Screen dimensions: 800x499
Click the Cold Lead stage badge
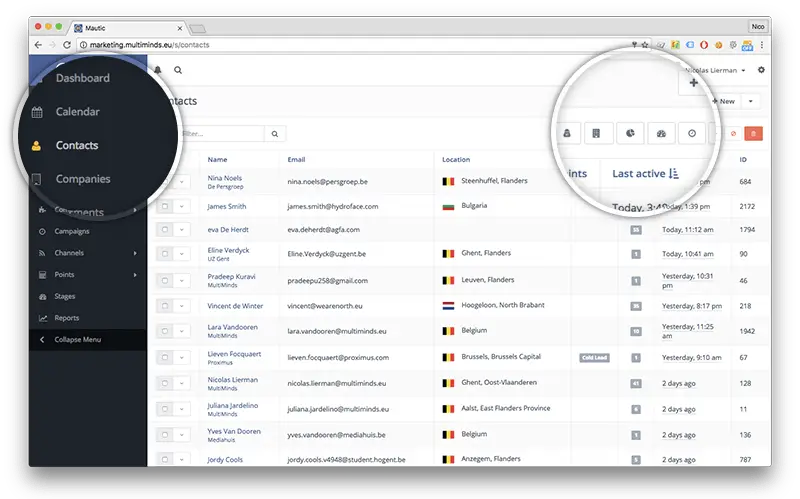pyautogui.click(x=594, y=358)
